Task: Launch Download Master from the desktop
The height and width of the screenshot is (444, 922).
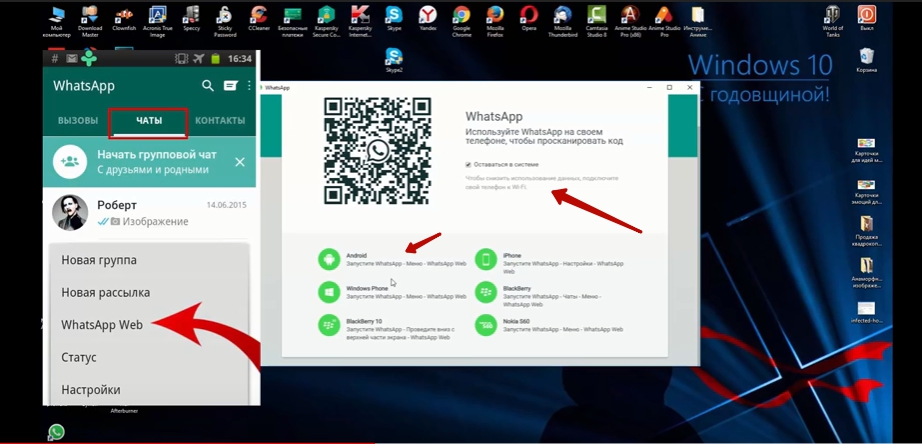Action: 90,21
